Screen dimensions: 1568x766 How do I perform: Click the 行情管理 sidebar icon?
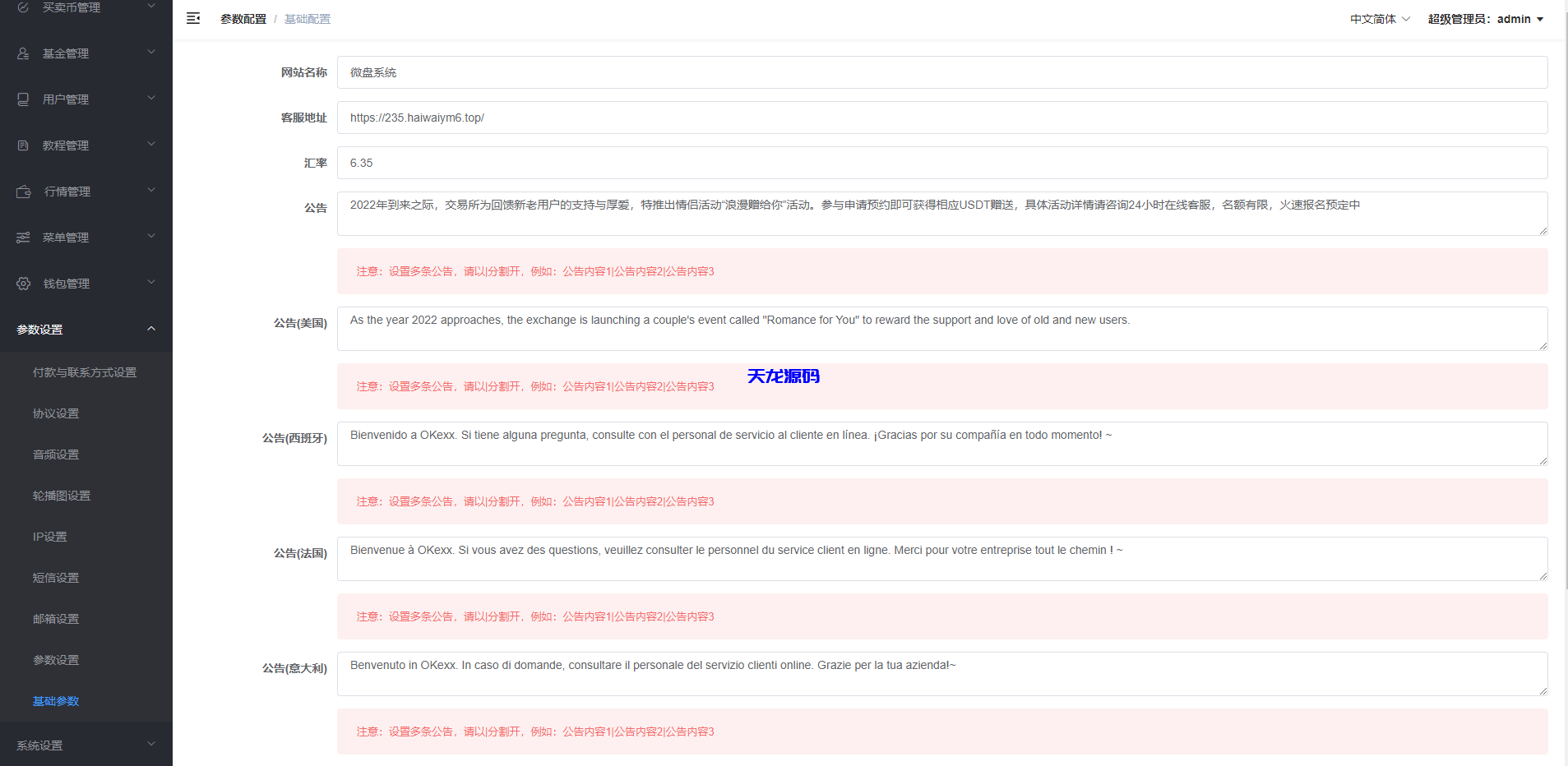click(24, 191)
